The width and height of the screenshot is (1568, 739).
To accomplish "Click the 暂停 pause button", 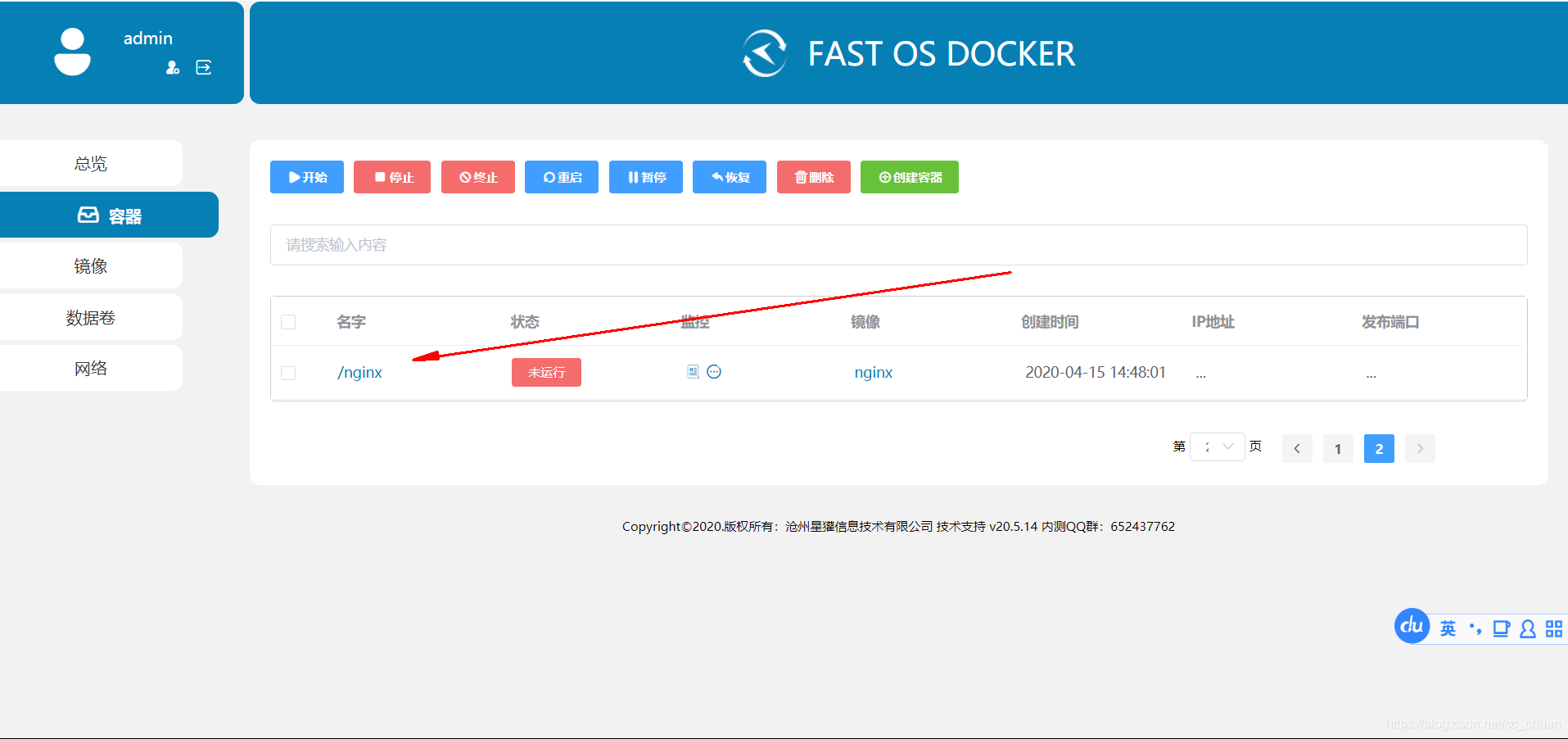I will point(646,177).
